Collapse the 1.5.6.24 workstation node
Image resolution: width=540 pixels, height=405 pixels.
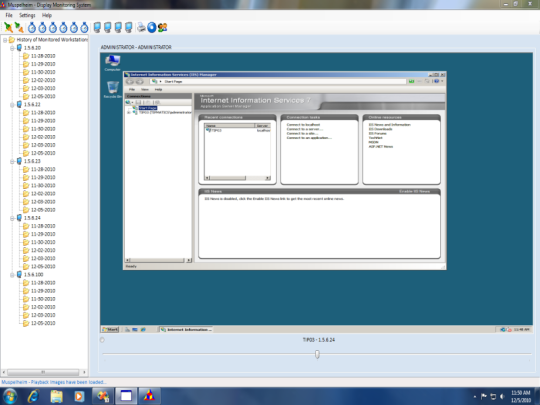point(12,218)
